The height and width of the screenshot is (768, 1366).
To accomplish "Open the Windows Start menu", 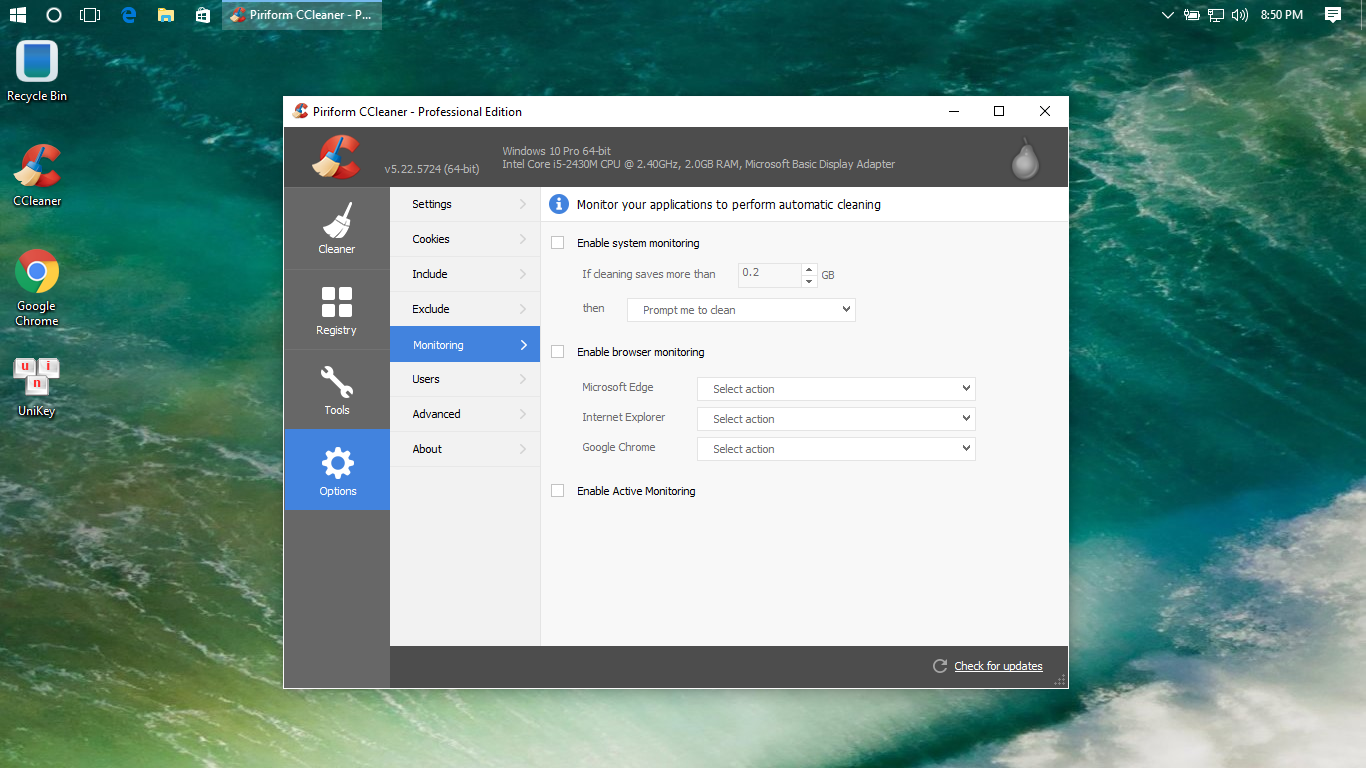I will [x=17, y=15].
